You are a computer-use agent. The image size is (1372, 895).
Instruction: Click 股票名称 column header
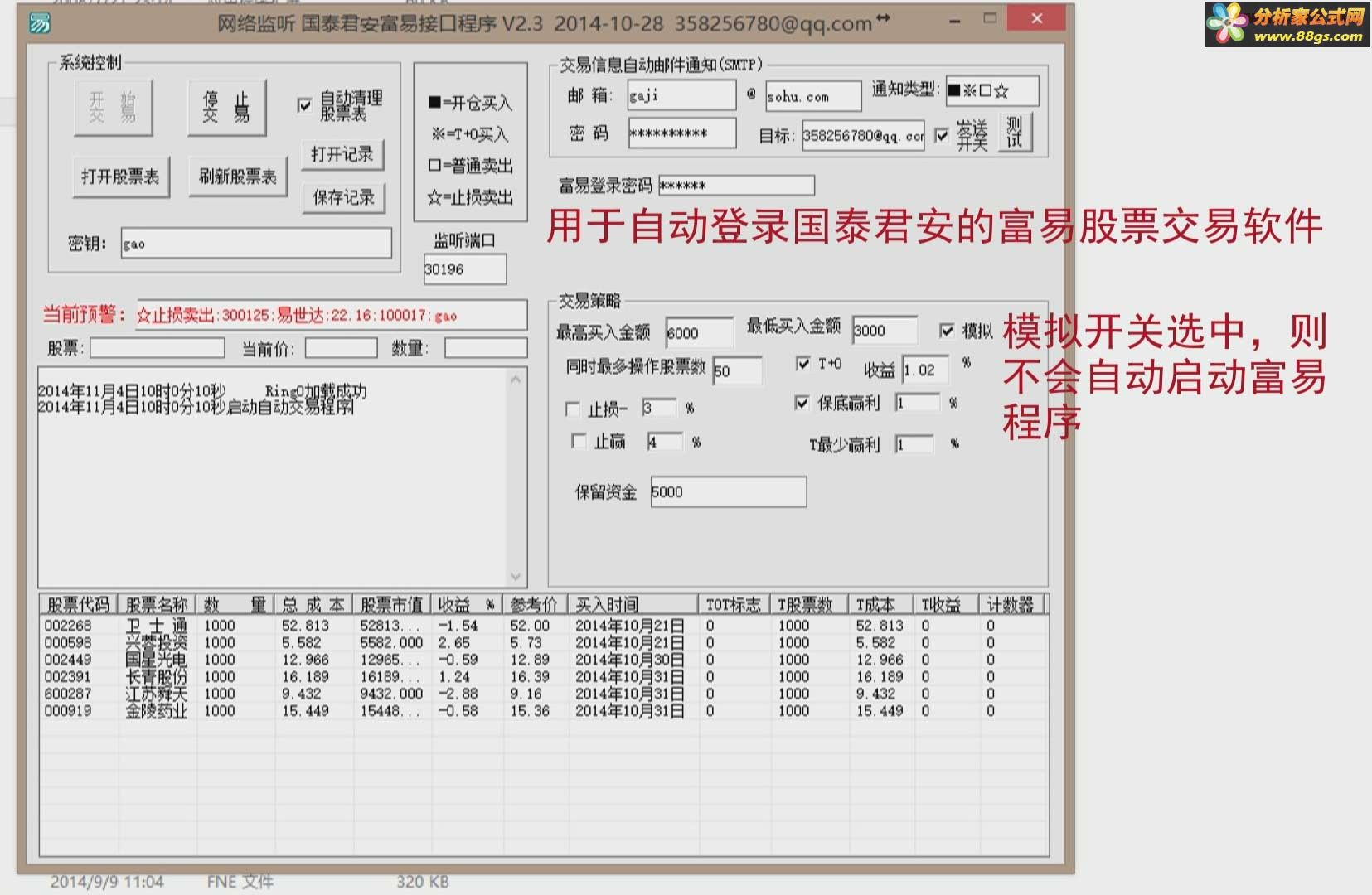158,604
